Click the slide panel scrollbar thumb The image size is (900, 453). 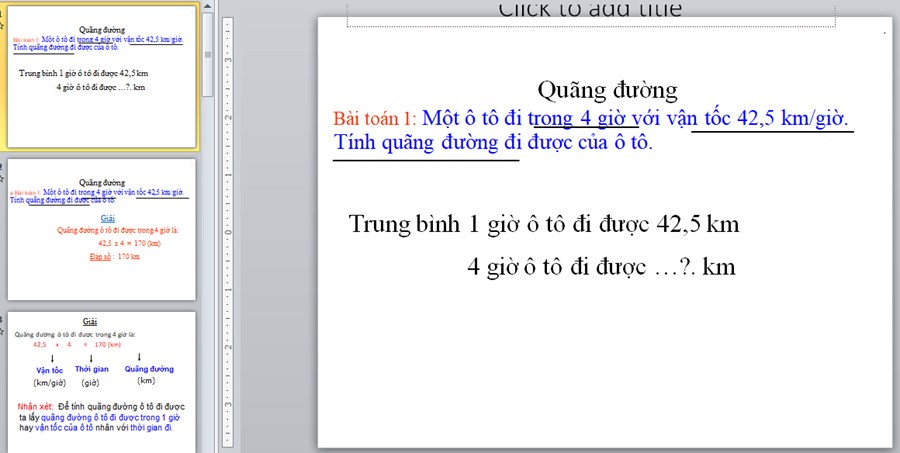pyautogui.click(x=207, y=55)
